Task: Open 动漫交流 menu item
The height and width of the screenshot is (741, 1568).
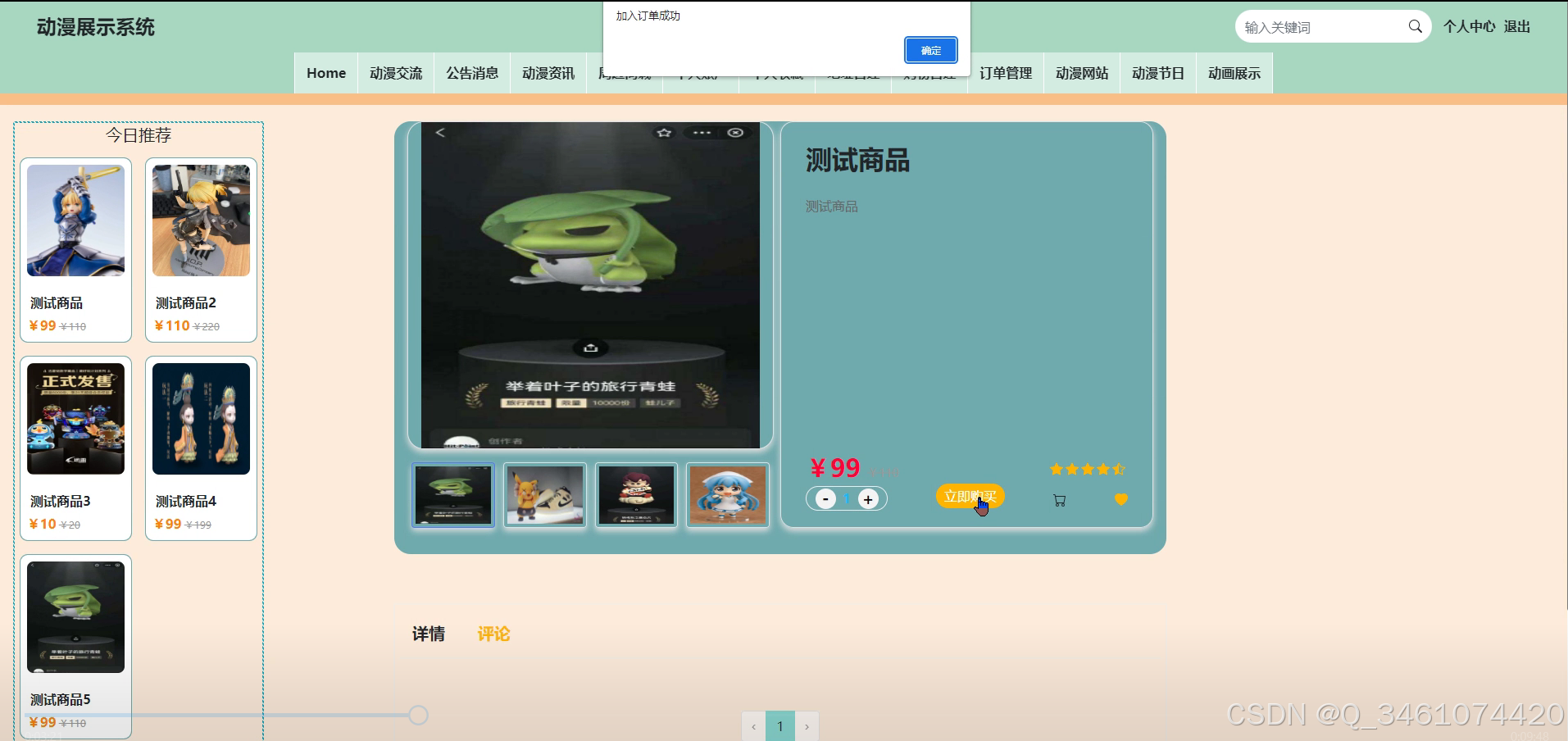Action: click(396, 73)
